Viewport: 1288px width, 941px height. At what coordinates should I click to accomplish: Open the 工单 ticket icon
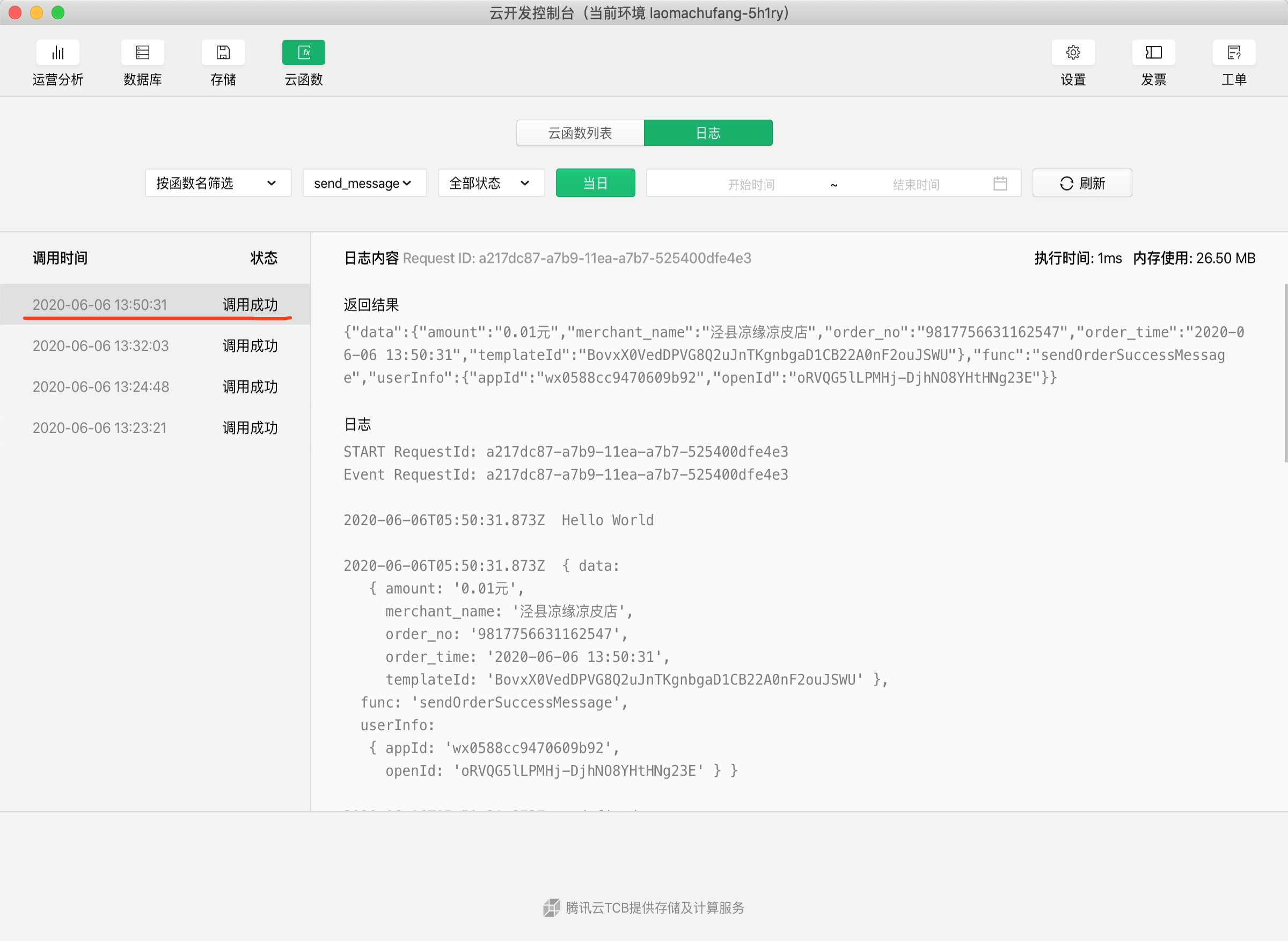(1233, 53)
